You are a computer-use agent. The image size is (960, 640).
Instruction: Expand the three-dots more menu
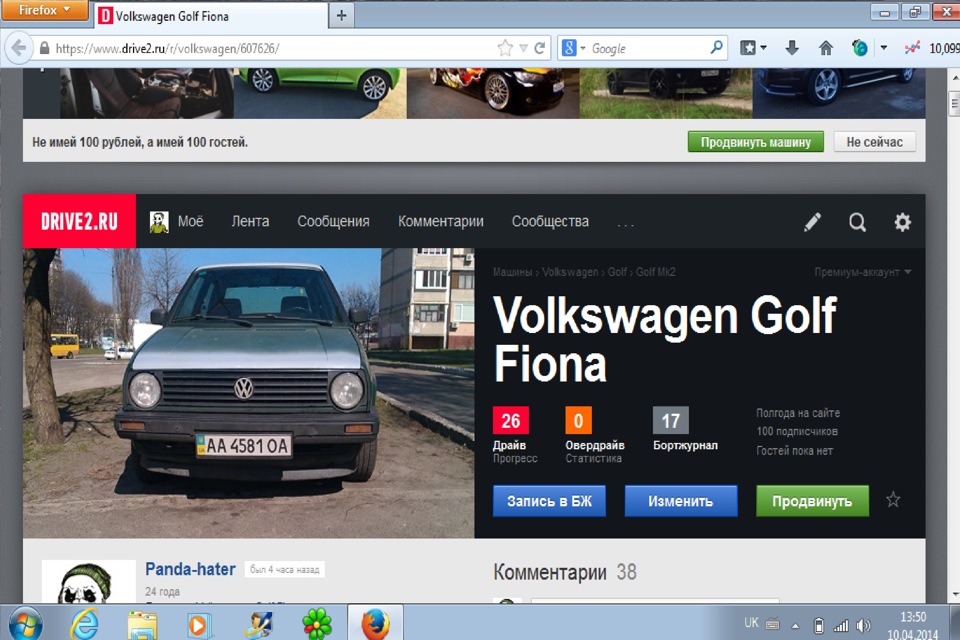(x=626, y=224)
